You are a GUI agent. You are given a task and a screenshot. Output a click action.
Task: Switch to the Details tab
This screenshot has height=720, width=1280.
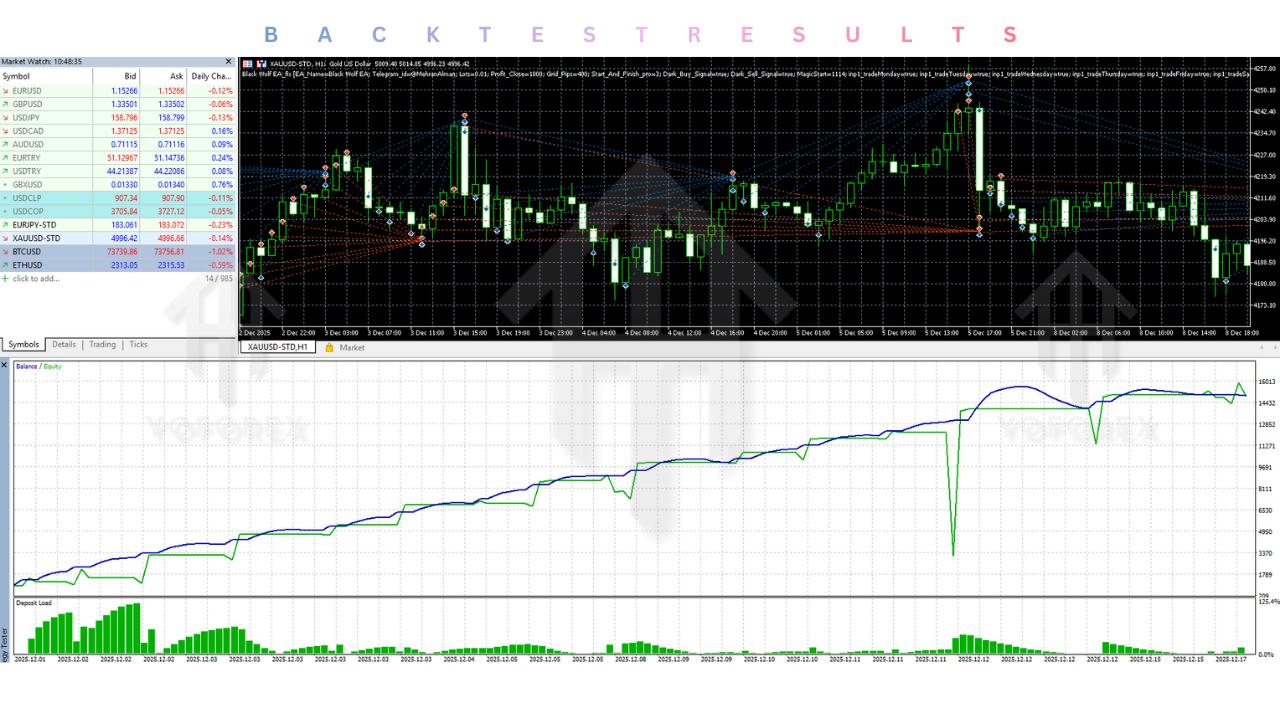tap(64, 345)
